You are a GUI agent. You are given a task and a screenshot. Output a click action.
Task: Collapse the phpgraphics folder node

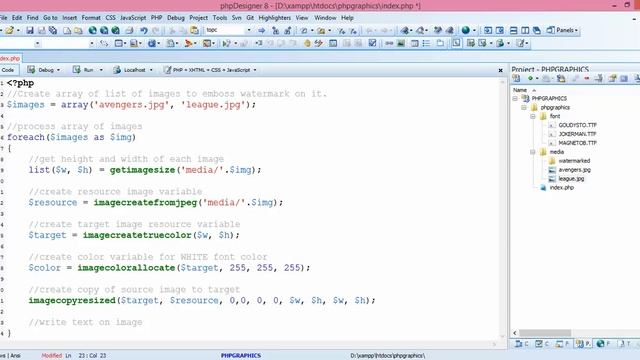click(524, 107)
